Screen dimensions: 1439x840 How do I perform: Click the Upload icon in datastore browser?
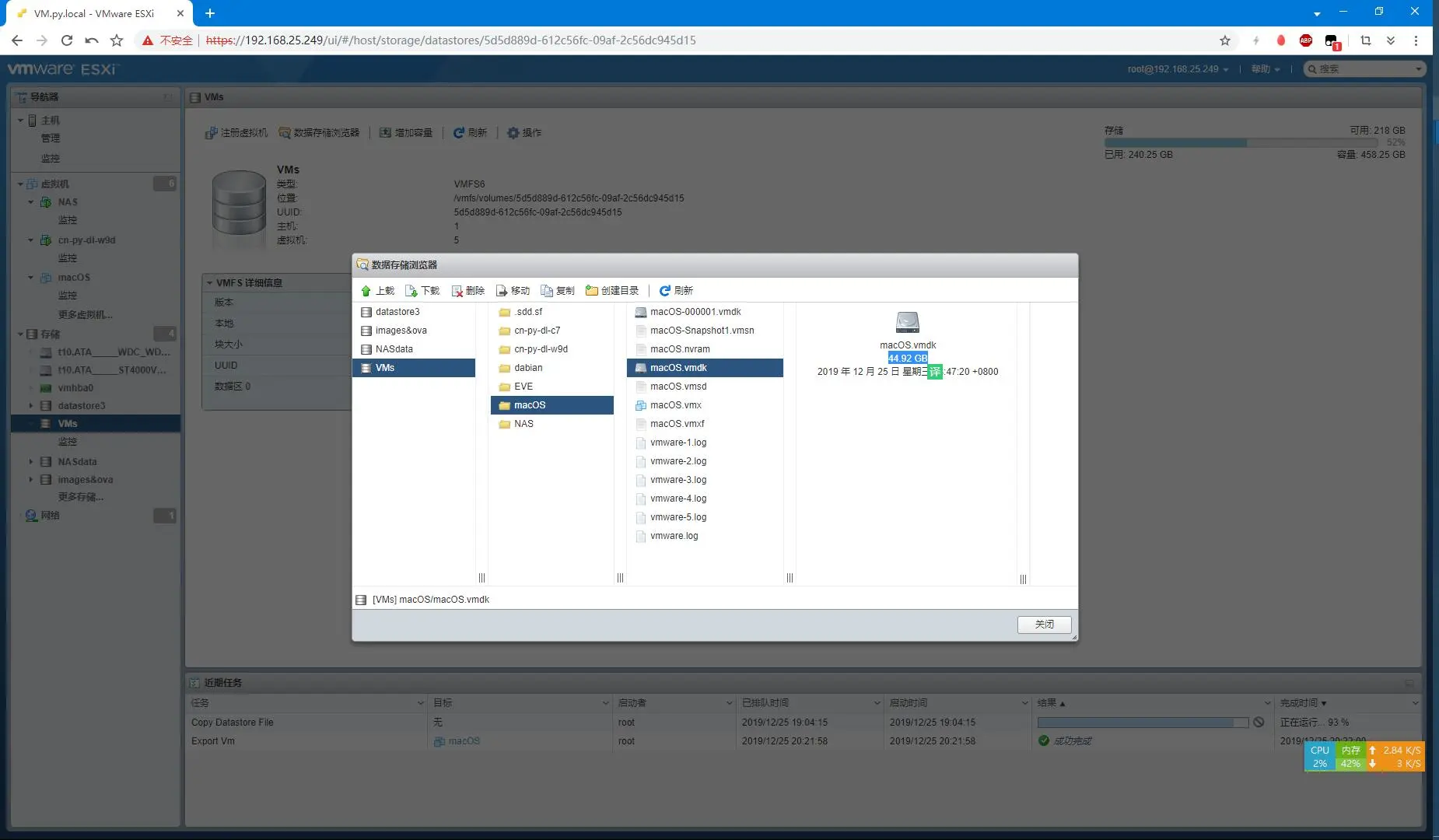coord(366,291)
